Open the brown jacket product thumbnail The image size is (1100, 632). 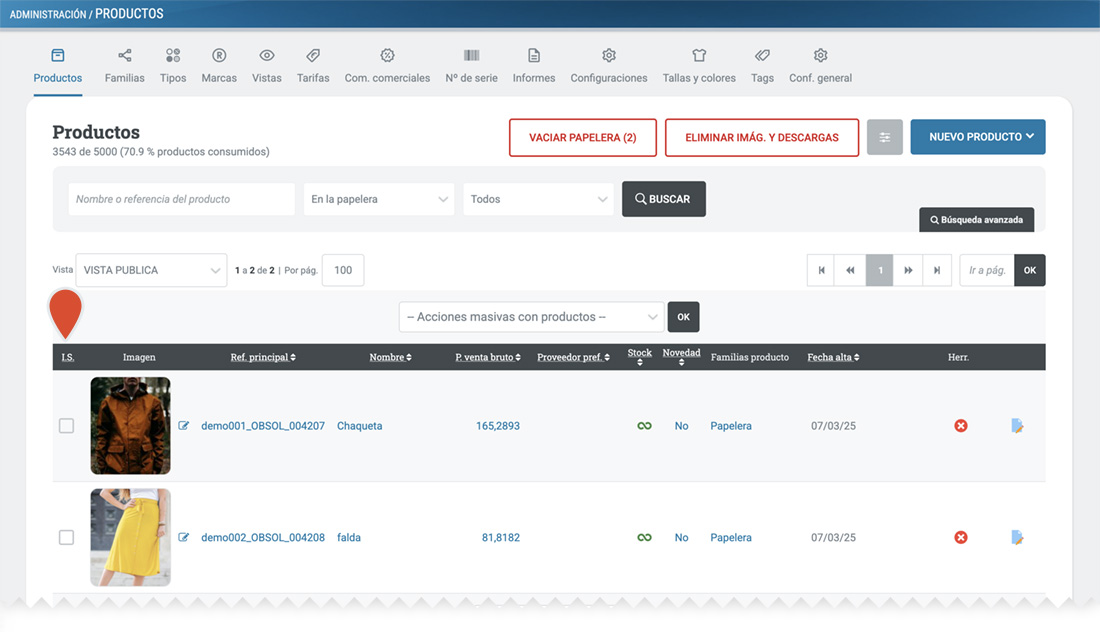[130, 426]
